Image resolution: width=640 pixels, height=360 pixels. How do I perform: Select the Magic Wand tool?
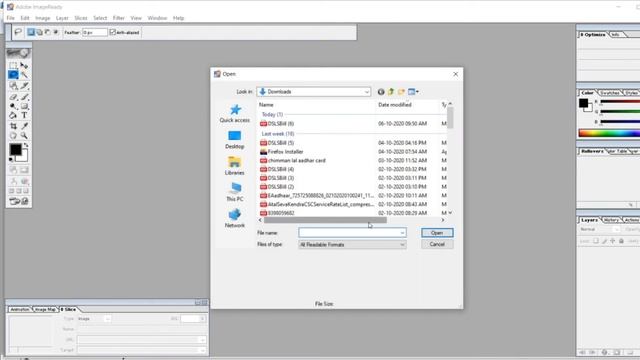click(24, 75)
